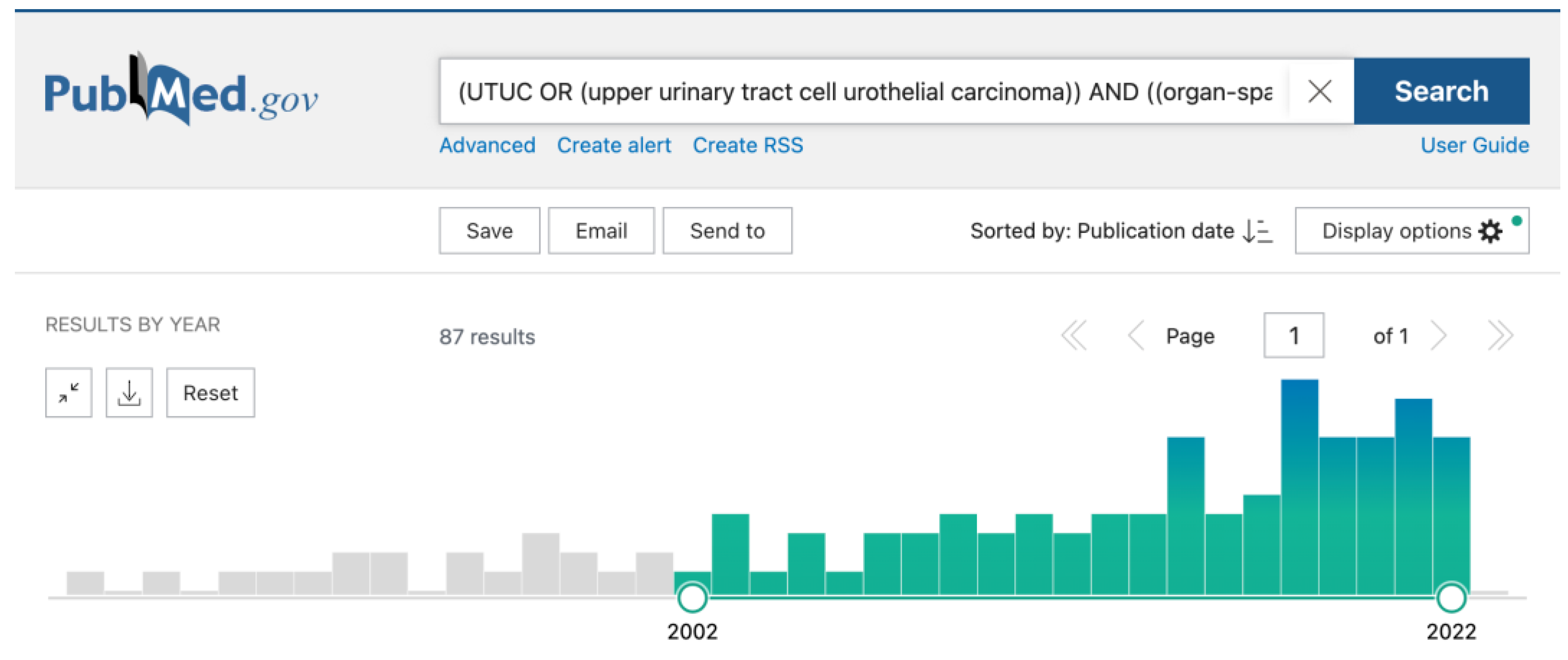Jump to the last results page
This screenshot has height=660, width=1568.
click(x=1499, y=336)
